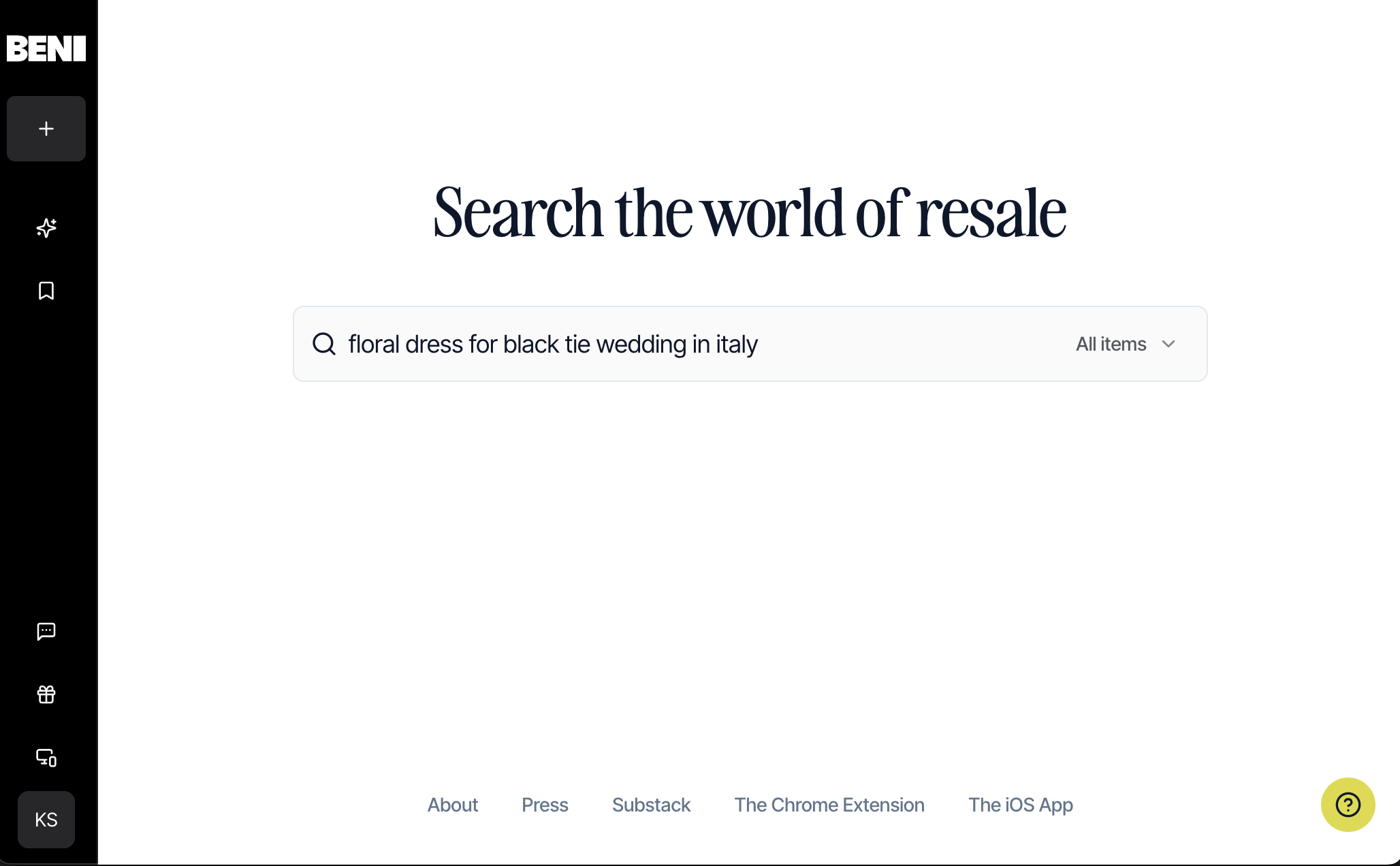Click the magnifying glass search icon
Viewport: 1400px width, 866px height.
(x=324, y=344)
